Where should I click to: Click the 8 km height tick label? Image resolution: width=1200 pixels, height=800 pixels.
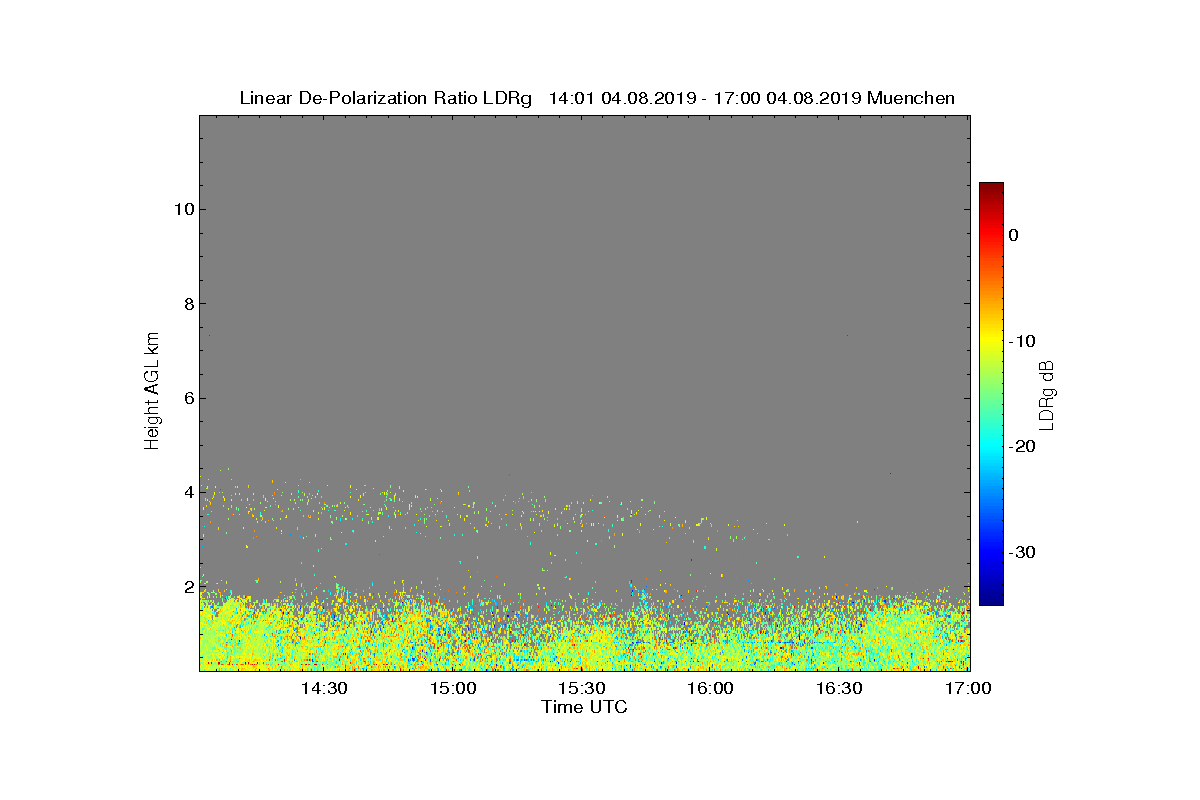188,304
